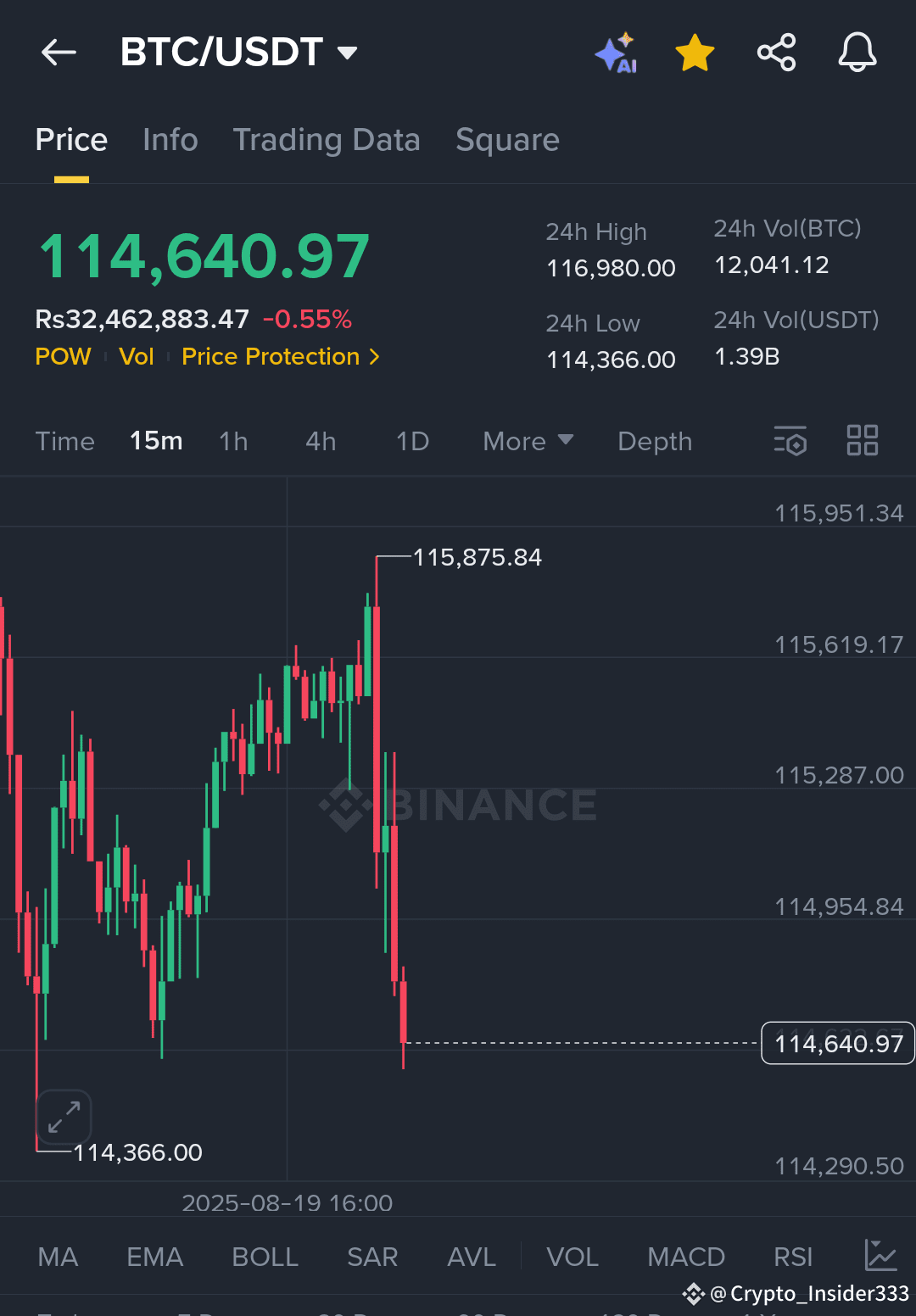Open price alert bell icon
This screenshot has height=1316, width=916.
(x=857, y=53)
